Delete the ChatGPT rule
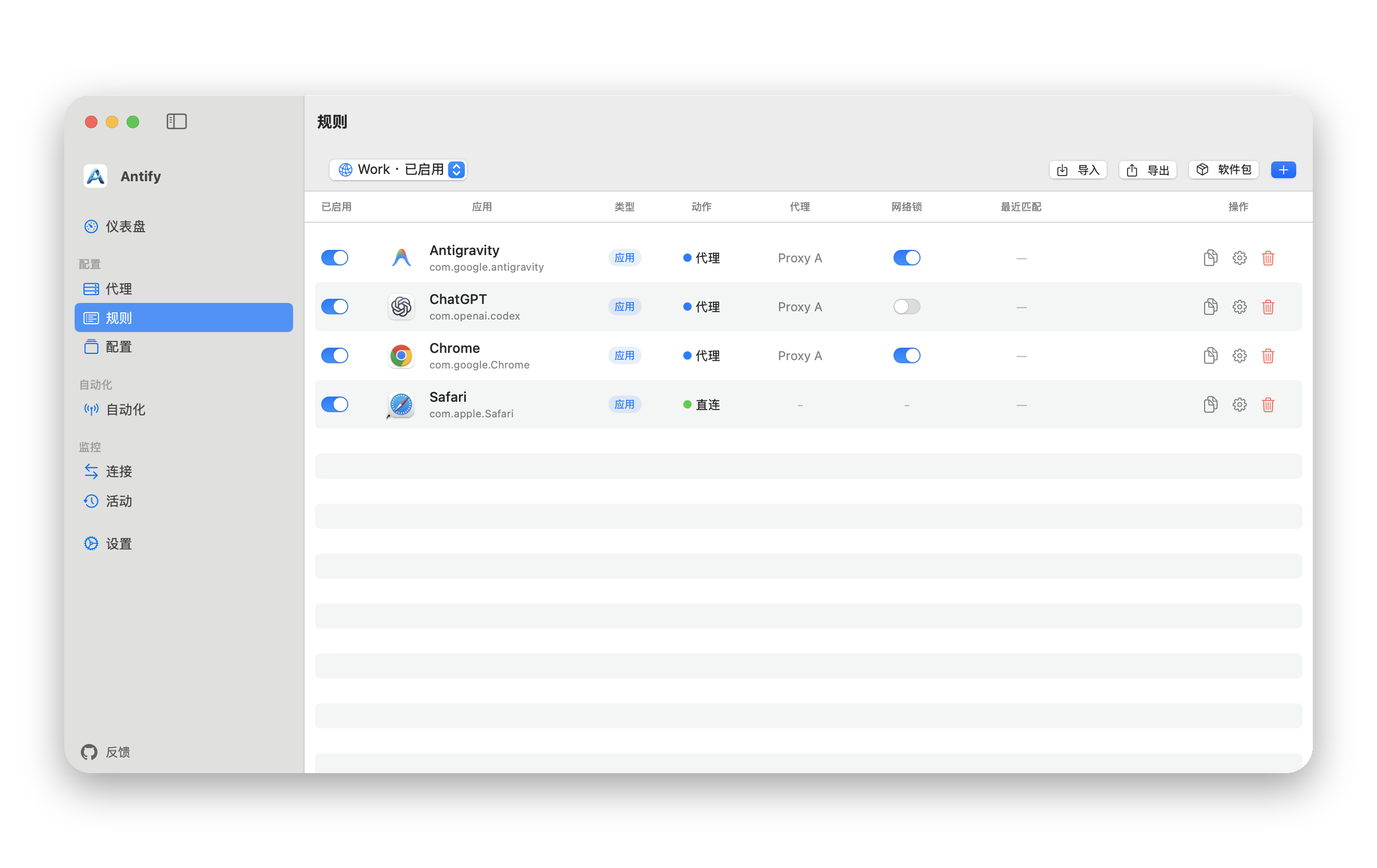The width and height of the screenshot is (1377, 868). click(1268, 307)
